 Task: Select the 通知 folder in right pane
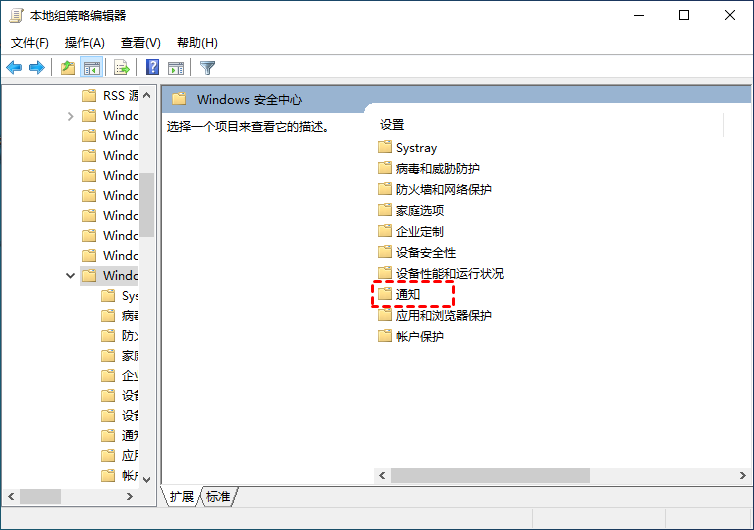(399, 294)
